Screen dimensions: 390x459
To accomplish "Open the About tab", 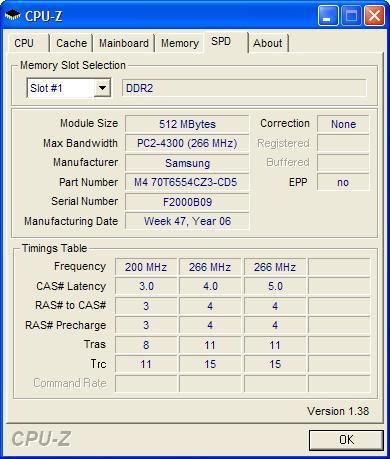I will 268,43.
